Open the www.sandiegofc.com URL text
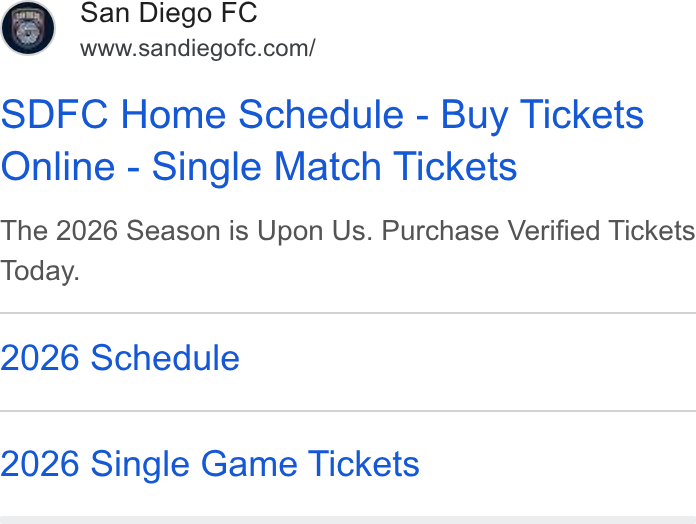 (x=198, y=48)
